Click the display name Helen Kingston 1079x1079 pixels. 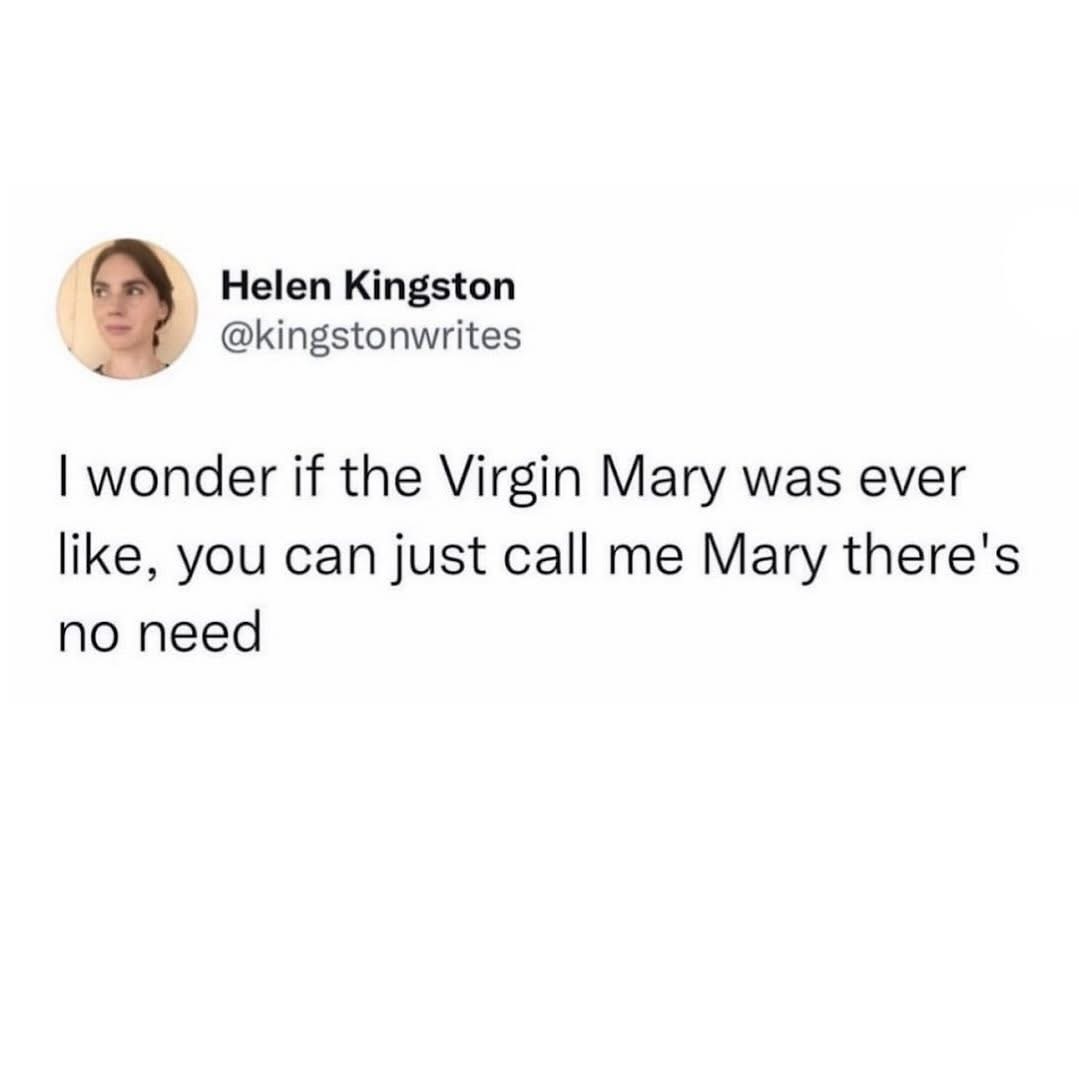coord(368,286)
